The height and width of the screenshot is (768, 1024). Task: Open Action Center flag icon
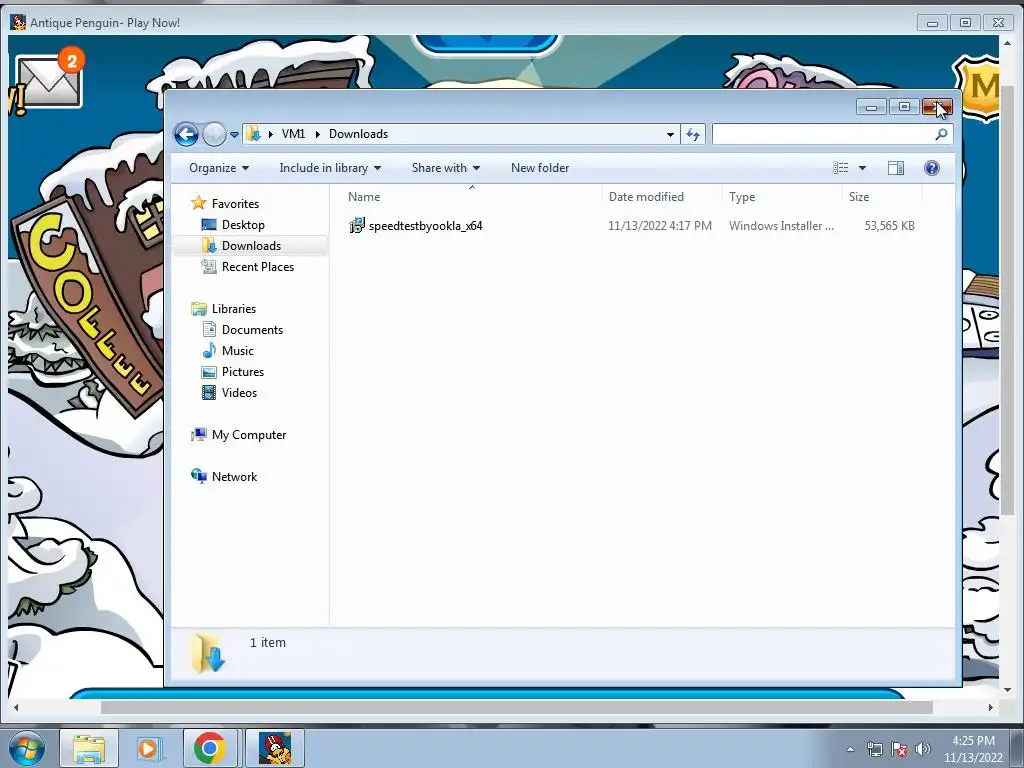(x=899, y=749)
